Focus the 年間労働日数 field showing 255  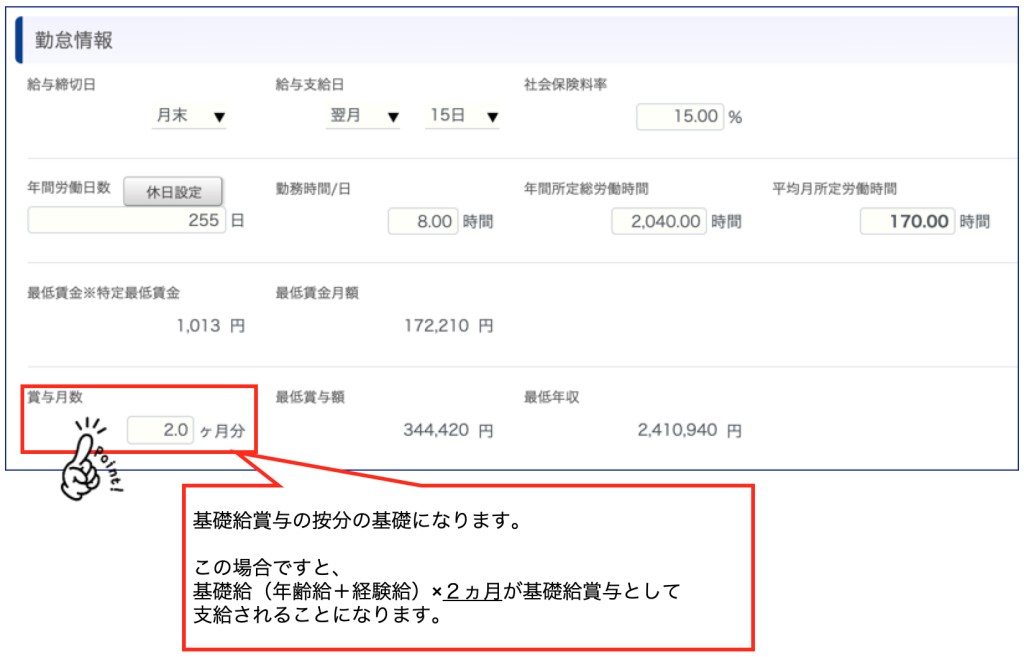pos(126,221)
